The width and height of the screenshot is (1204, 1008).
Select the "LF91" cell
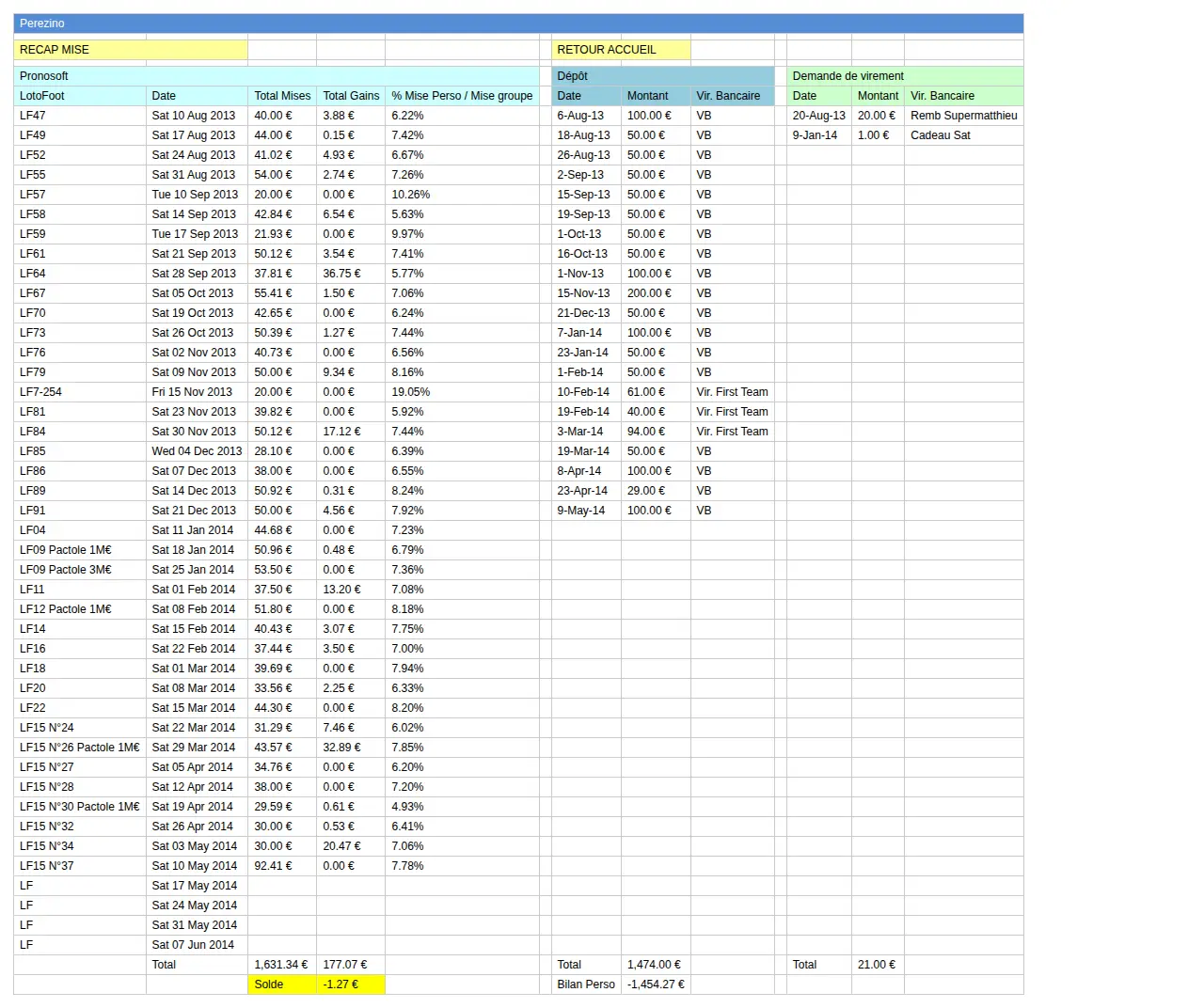tap(80, 511)
